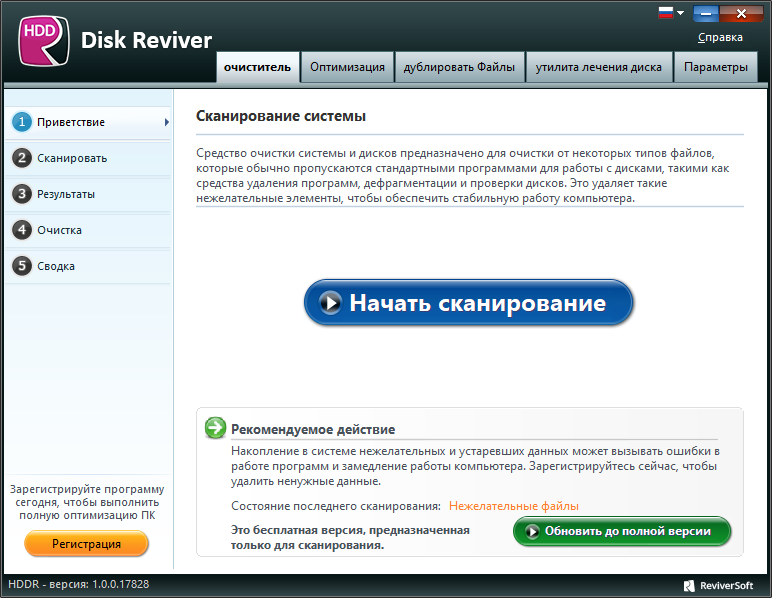Viewport: 772px width, 598px height.
Task: Click the green recommended action arrow icon
Action: (x=215, y=428)
